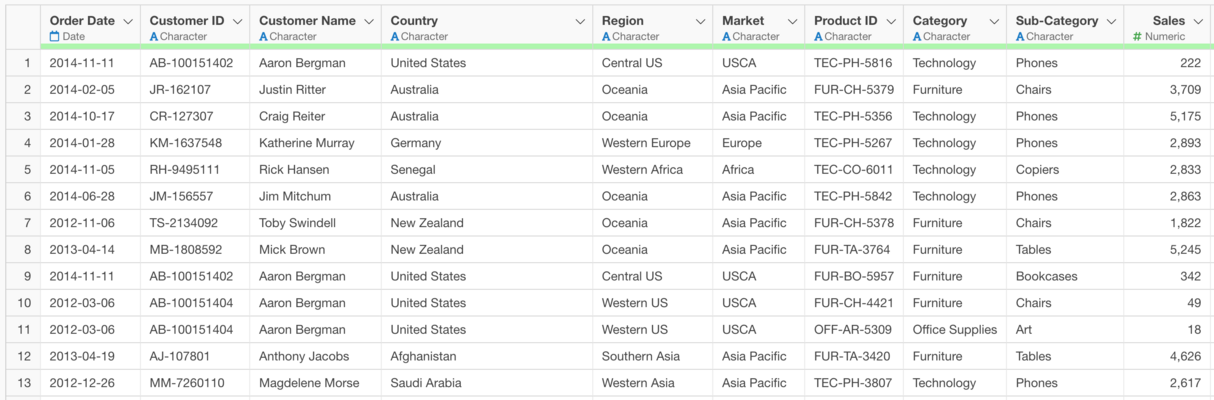Open the Market column dropdown menu

pyautogui.click(x=793, y=21)
